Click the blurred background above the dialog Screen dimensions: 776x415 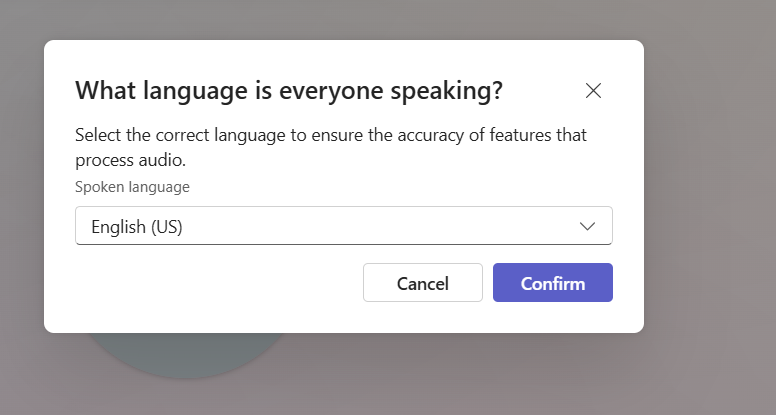point(340,18)
